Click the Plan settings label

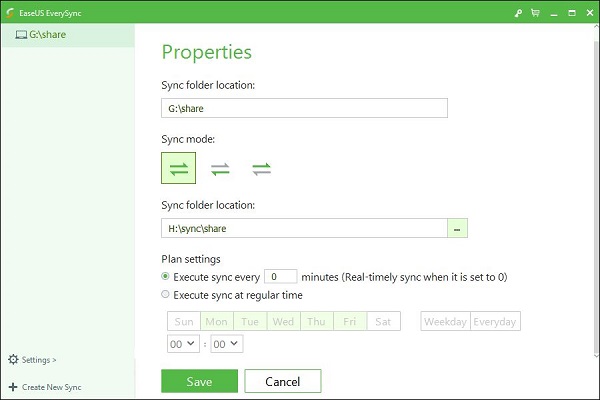click(191, 259)
